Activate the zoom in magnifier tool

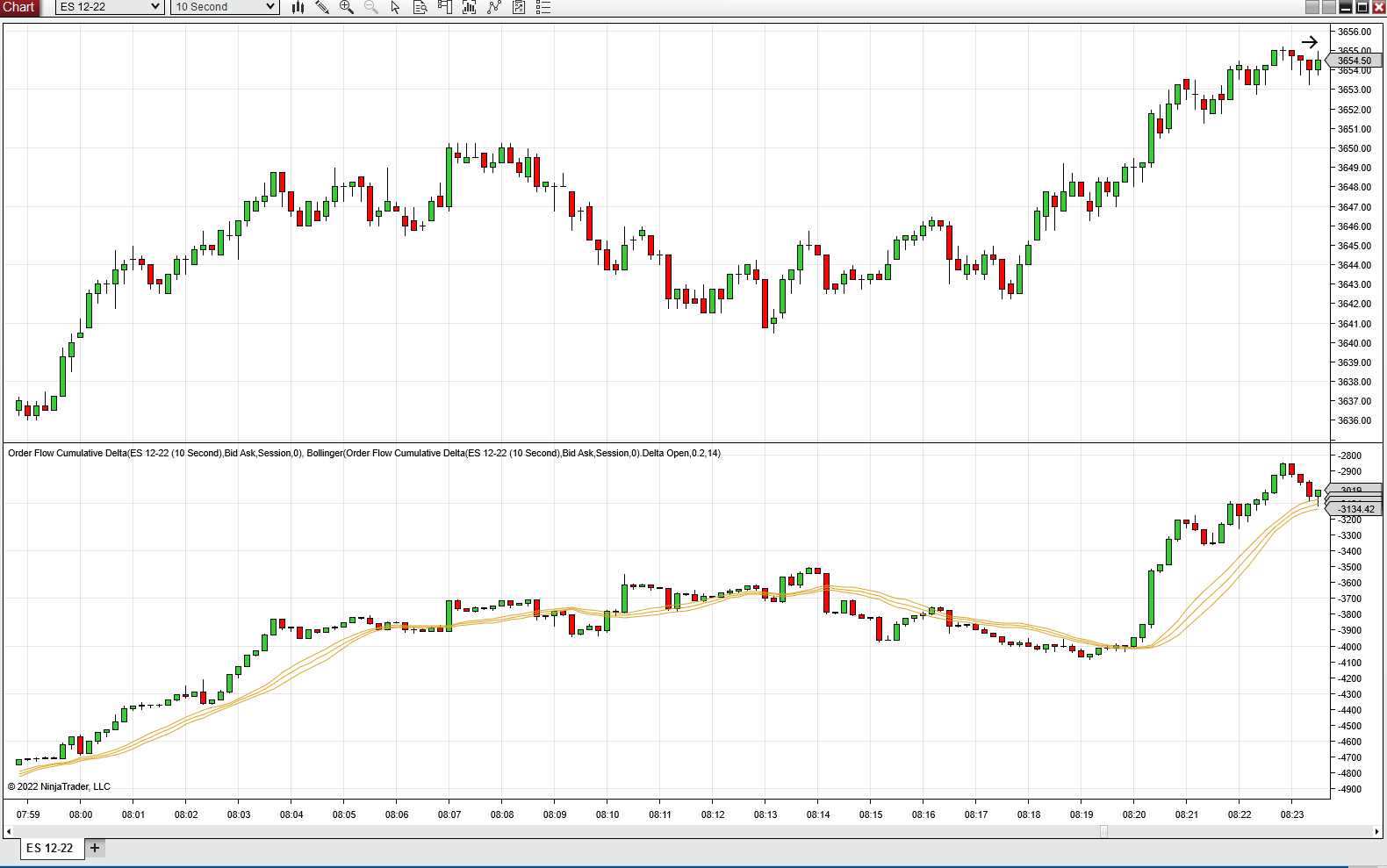[347, 7]
